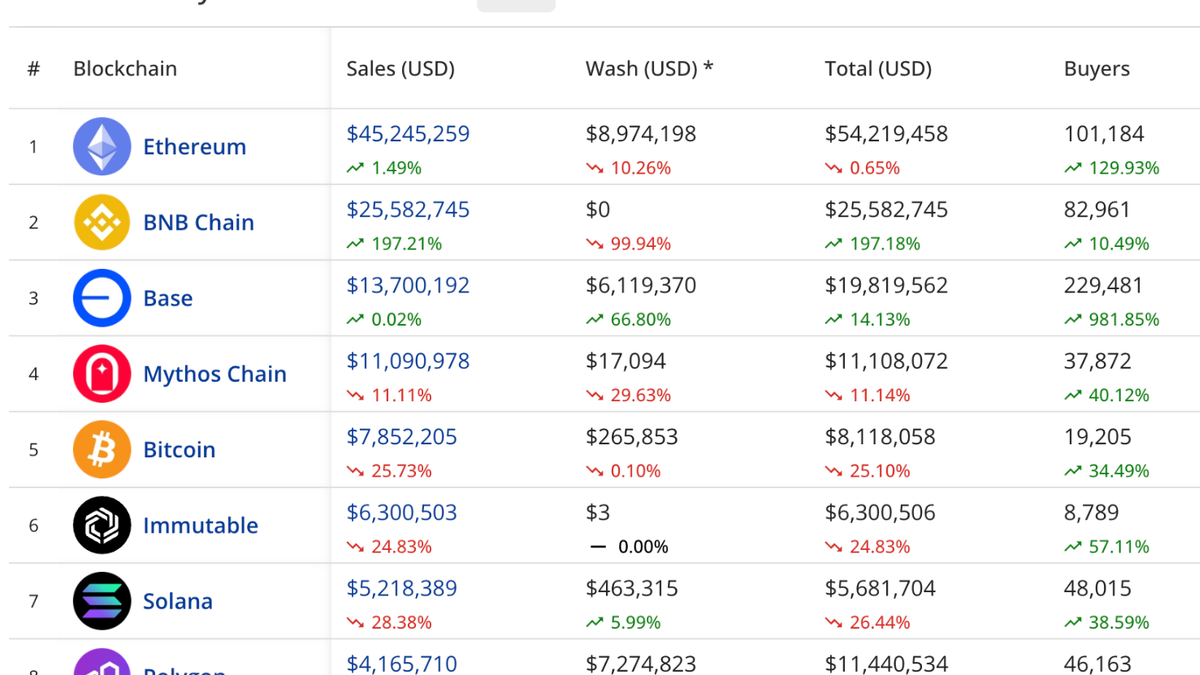Viewport: 1200px width, 675px height.
Task: Select Solana buyers count 48,015
Action: [1098, 588]
